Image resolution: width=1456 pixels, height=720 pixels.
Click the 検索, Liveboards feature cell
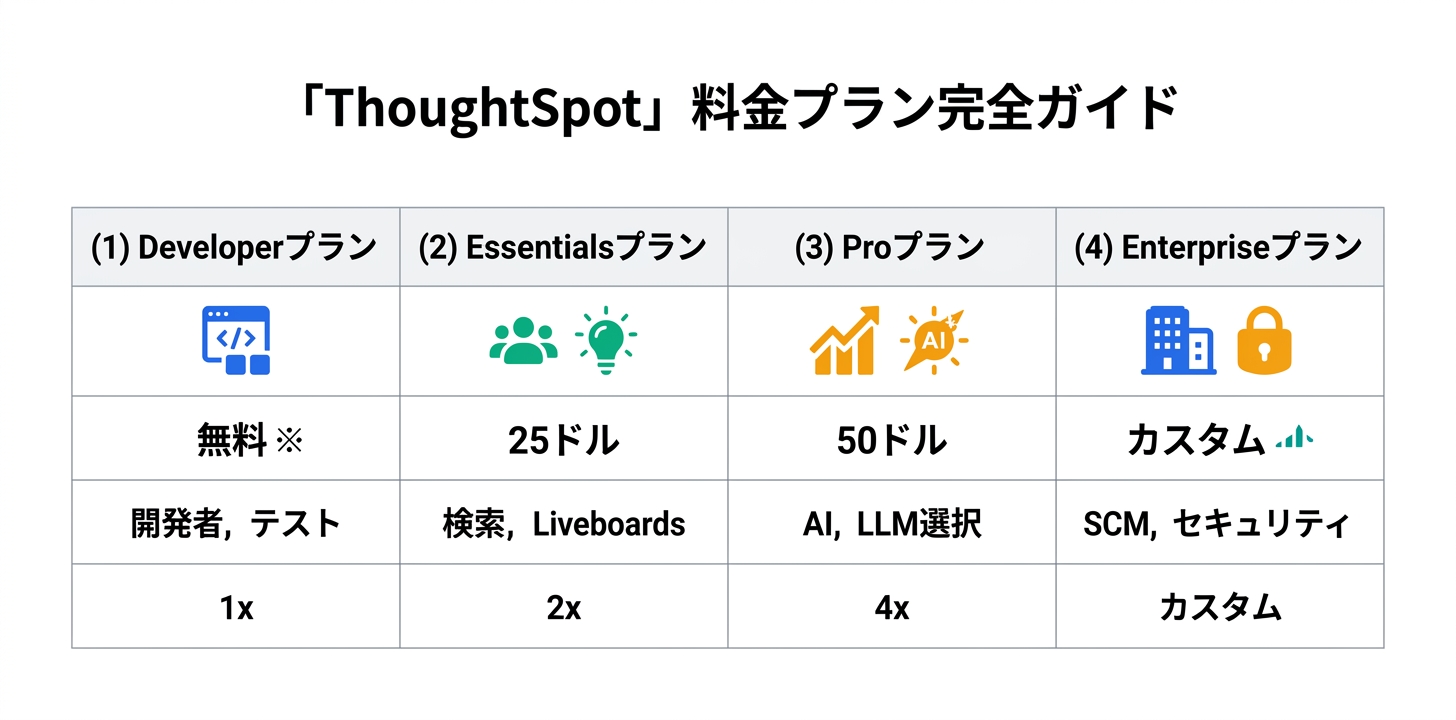[563, 524]
